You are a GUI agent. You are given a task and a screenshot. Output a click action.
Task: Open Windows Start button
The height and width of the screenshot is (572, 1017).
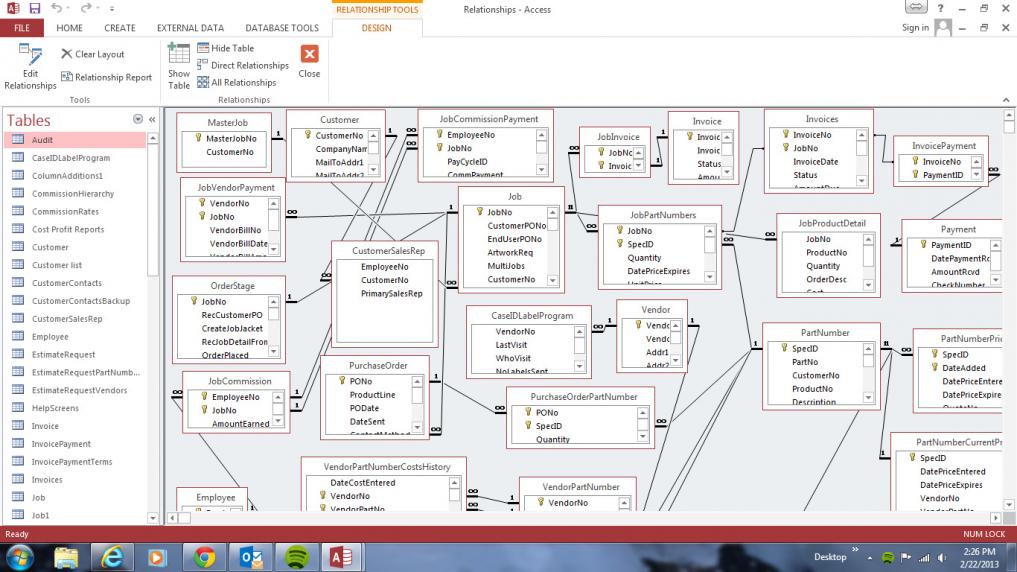point(20,558)
